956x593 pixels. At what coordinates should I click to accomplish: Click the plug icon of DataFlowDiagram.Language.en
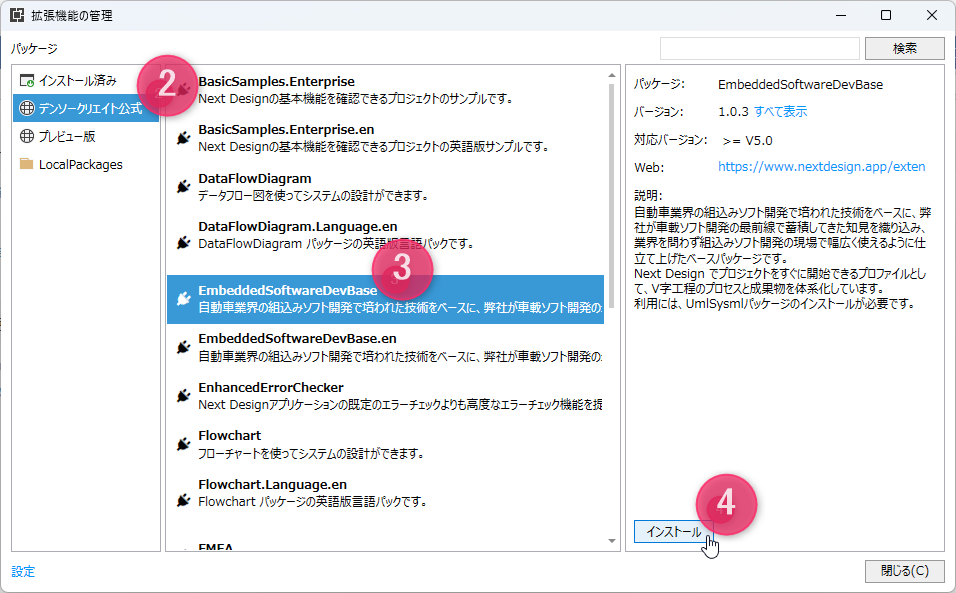tap(184, 242)
